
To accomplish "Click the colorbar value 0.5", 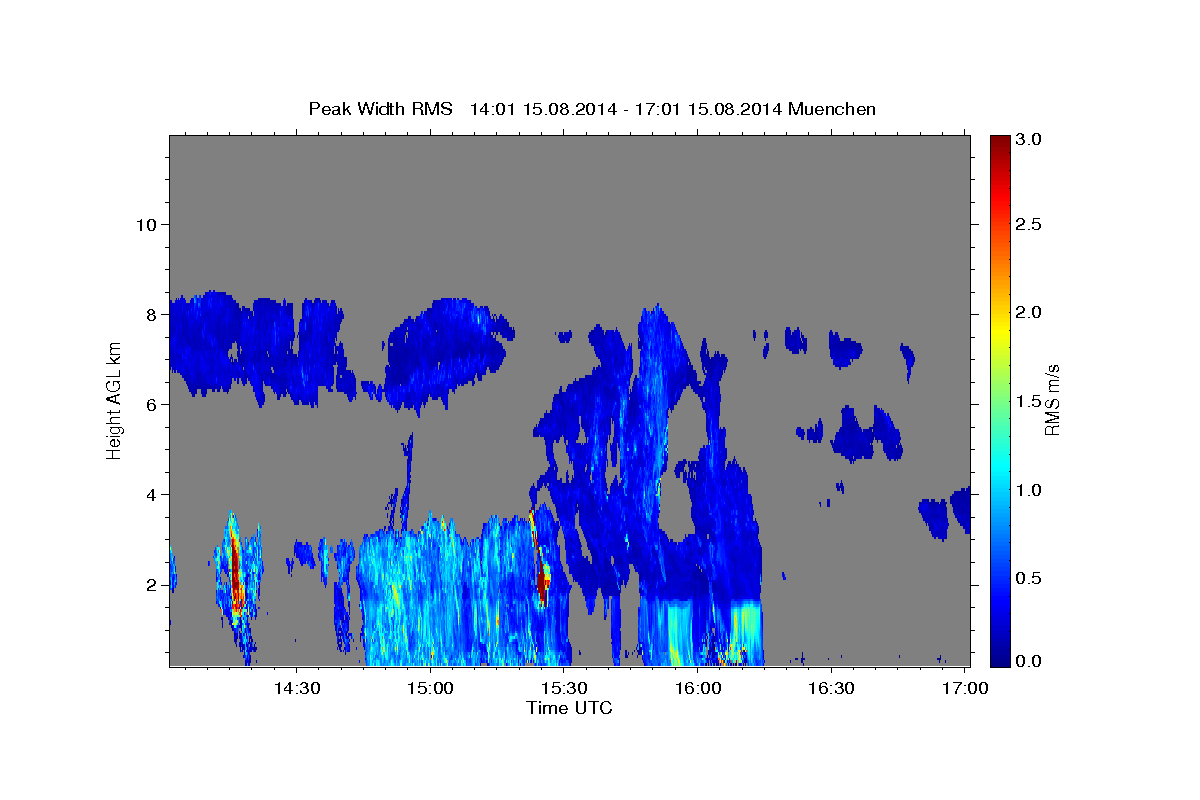I will [x=1028, y=578].
